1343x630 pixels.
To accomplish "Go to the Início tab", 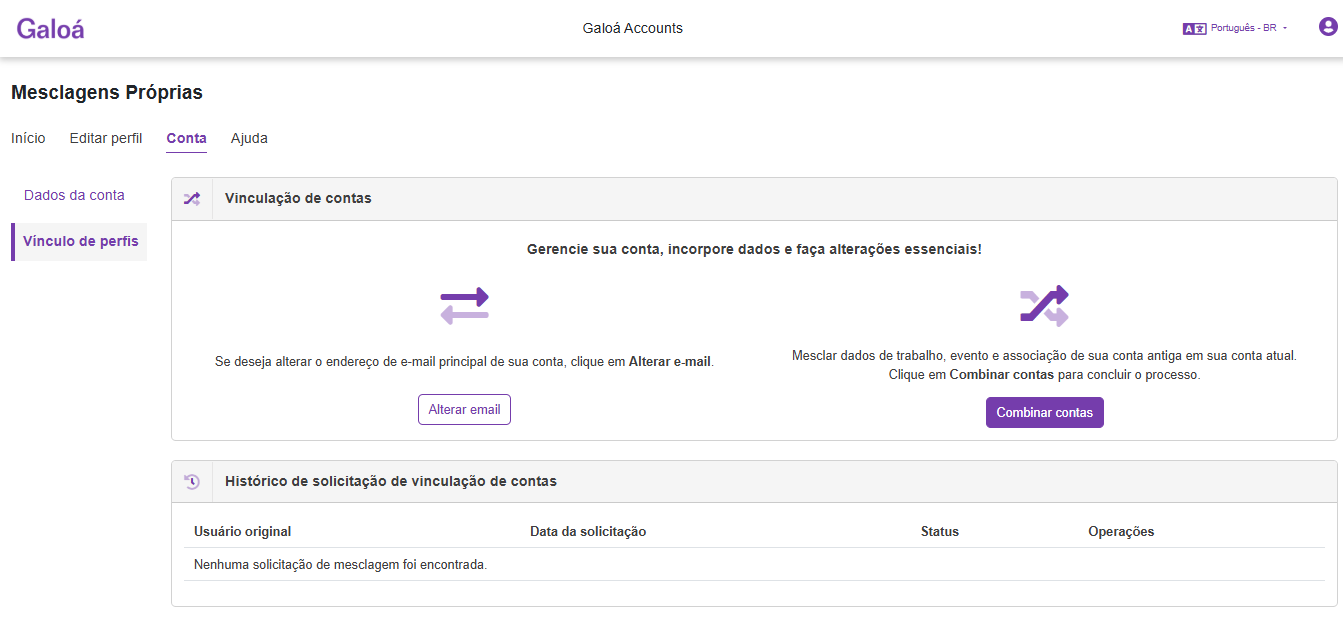I will point(28,138).
